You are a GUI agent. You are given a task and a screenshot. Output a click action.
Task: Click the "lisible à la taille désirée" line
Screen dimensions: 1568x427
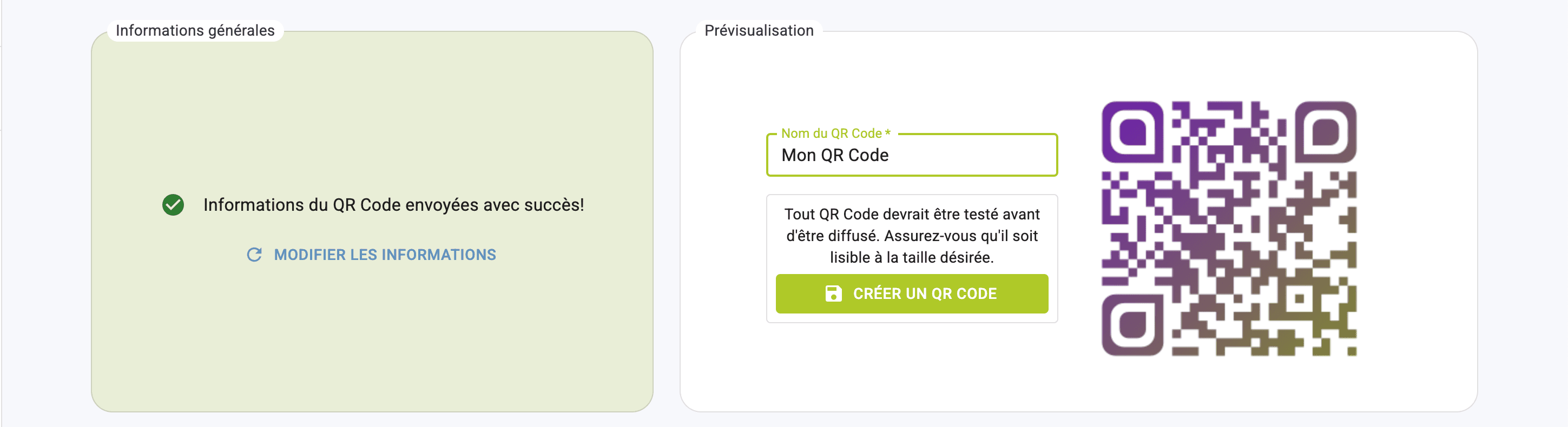pos(911,258)
